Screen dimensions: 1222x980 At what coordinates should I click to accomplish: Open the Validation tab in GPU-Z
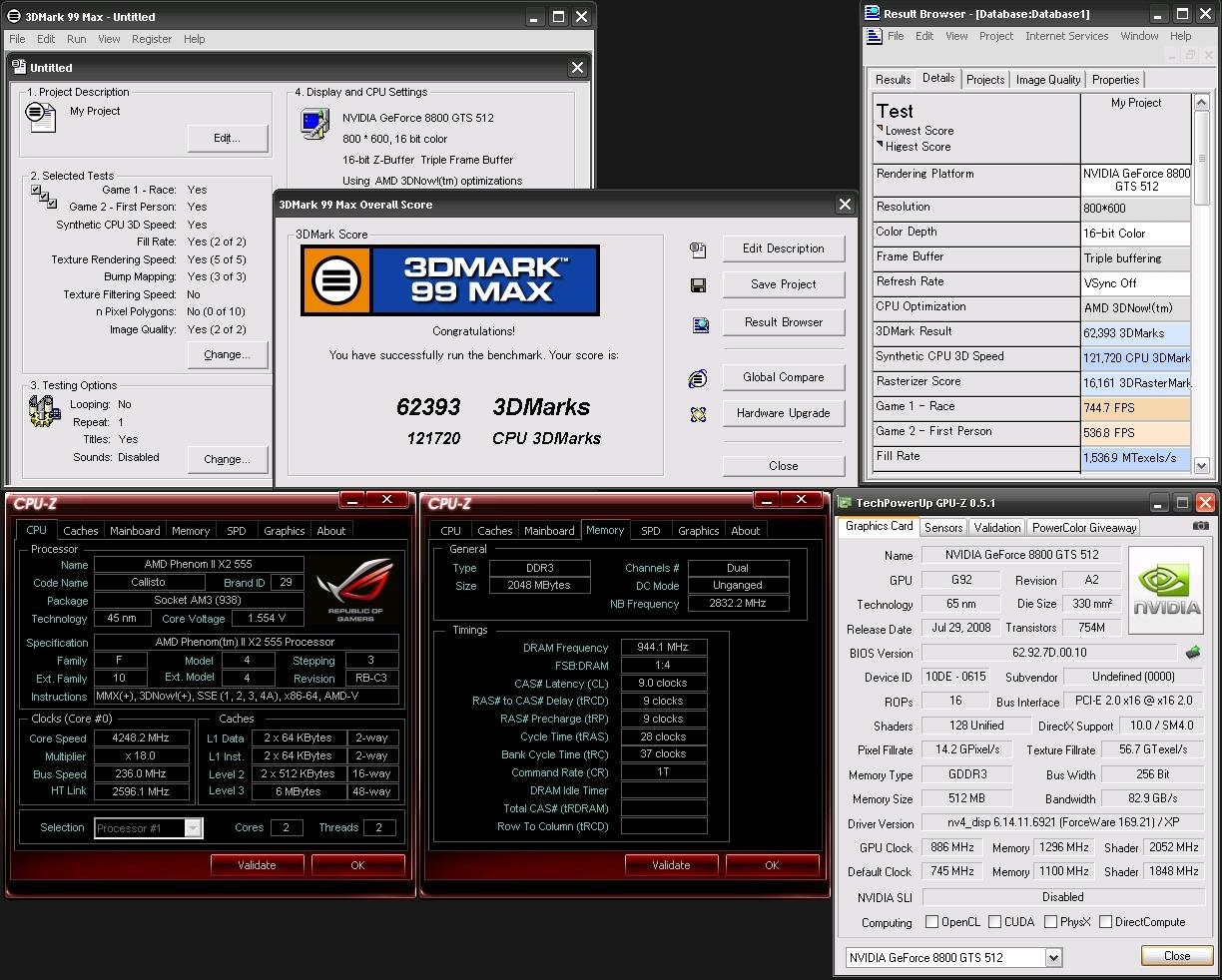pyautogui.click(x=997, y=528)
